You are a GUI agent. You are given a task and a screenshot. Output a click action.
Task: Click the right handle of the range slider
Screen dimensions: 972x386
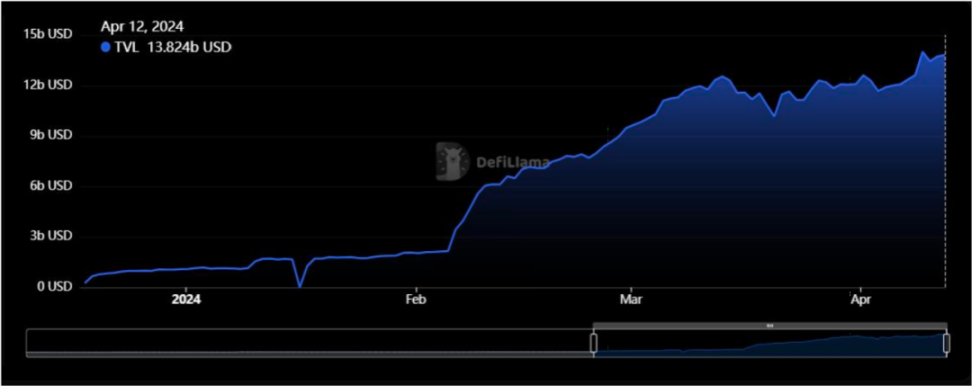(947, 343)
